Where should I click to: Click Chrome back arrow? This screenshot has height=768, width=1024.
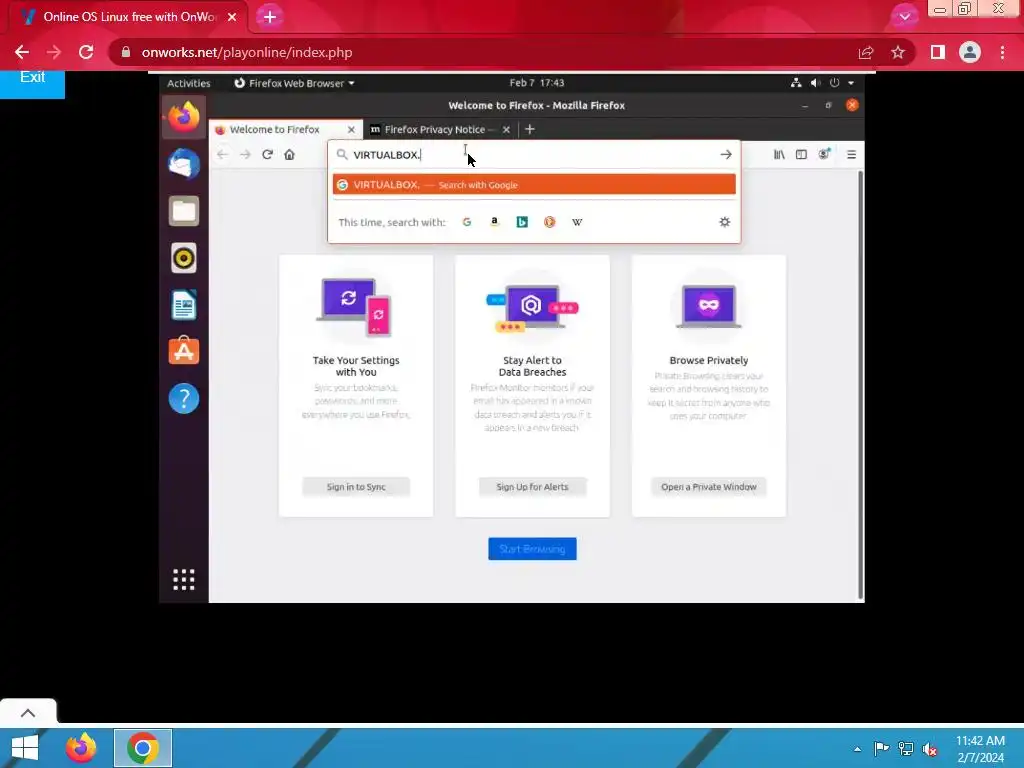pos(22,52)
